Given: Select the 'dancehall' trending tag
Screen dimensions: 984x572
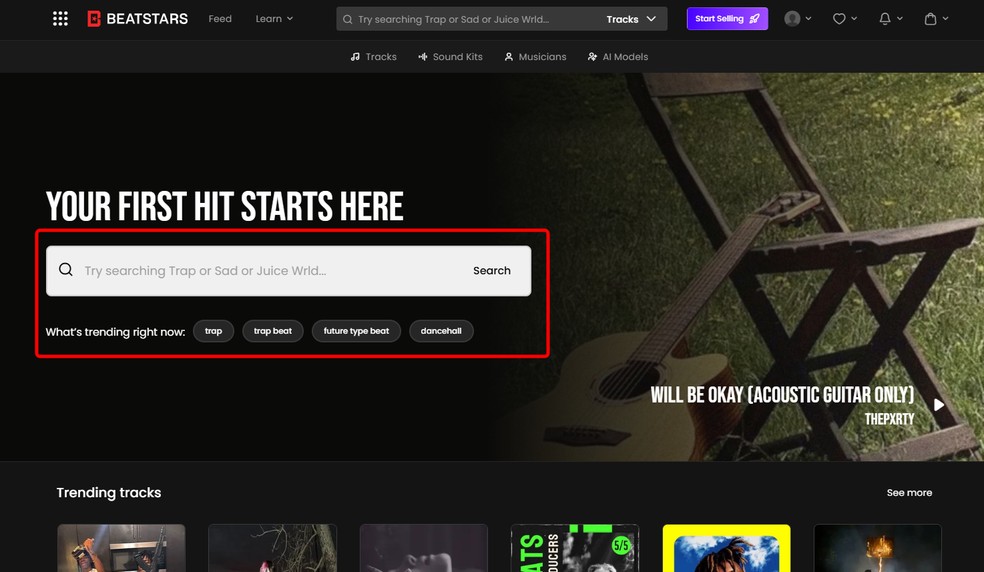Looking at the screenshot, I should coord(441,331).
